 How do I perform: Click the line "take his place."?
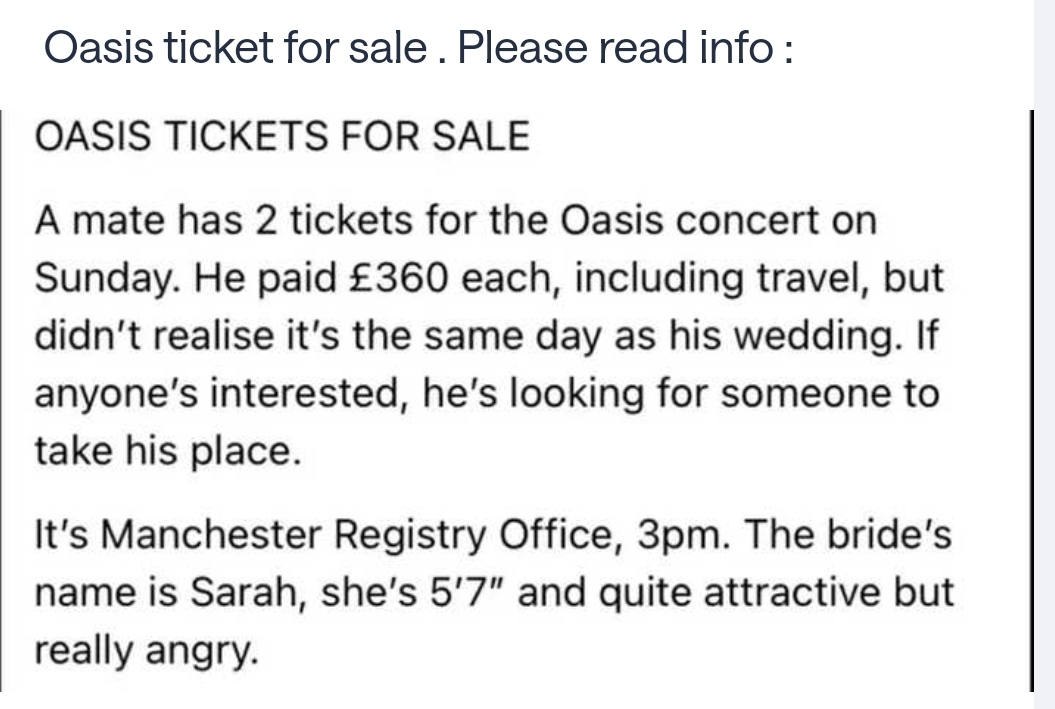pyautogui.click(x=167, y=452)
